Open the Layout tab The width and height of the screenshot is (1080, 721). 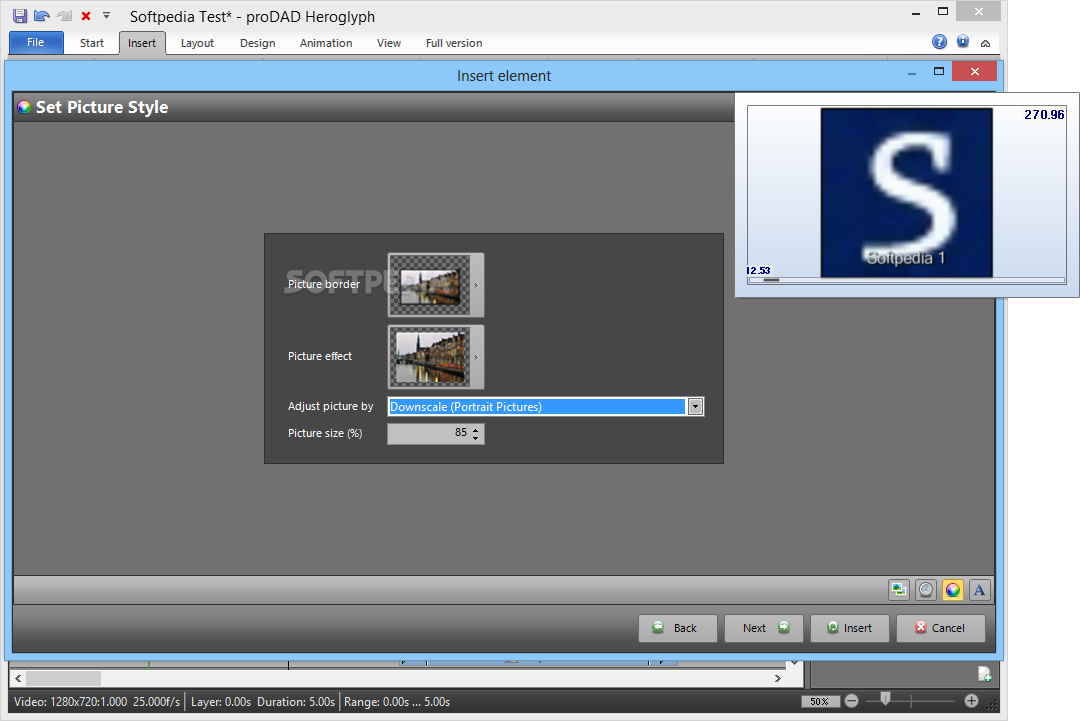197,43
